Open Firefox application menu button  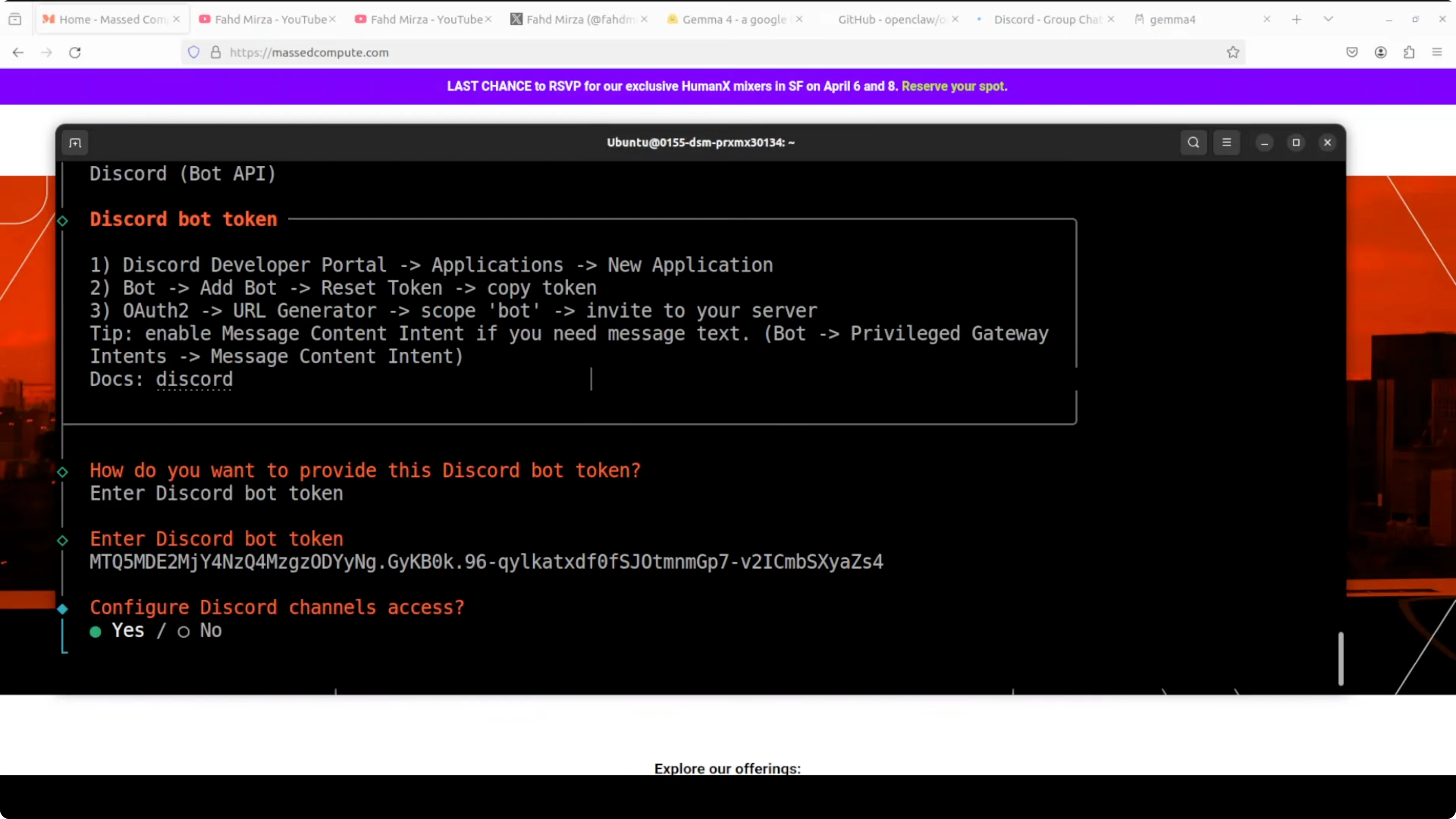1437,53
